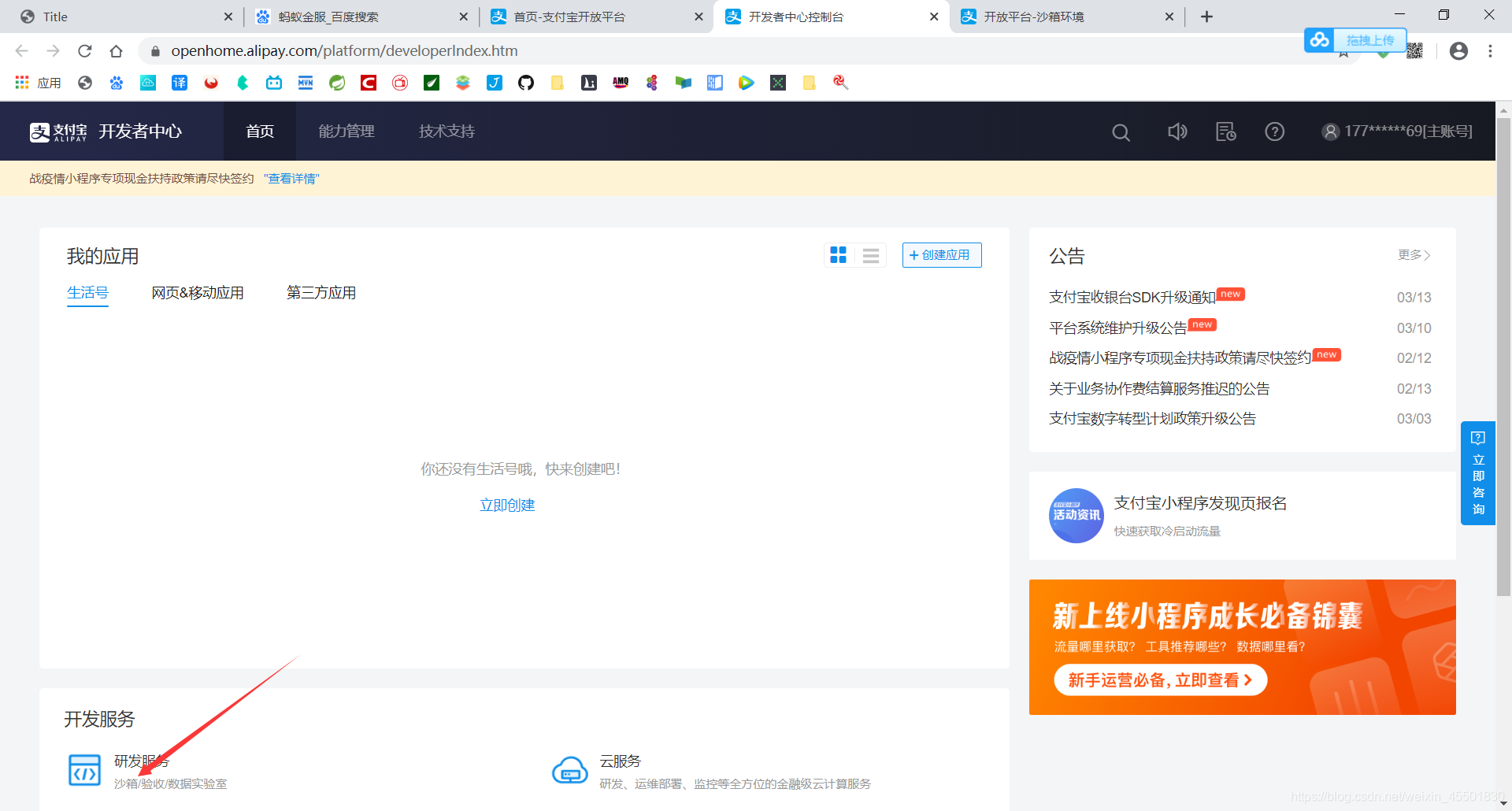Switch to the Title browser tab
This screenshot has height=811, width=1512.
(x=126, y=17)
